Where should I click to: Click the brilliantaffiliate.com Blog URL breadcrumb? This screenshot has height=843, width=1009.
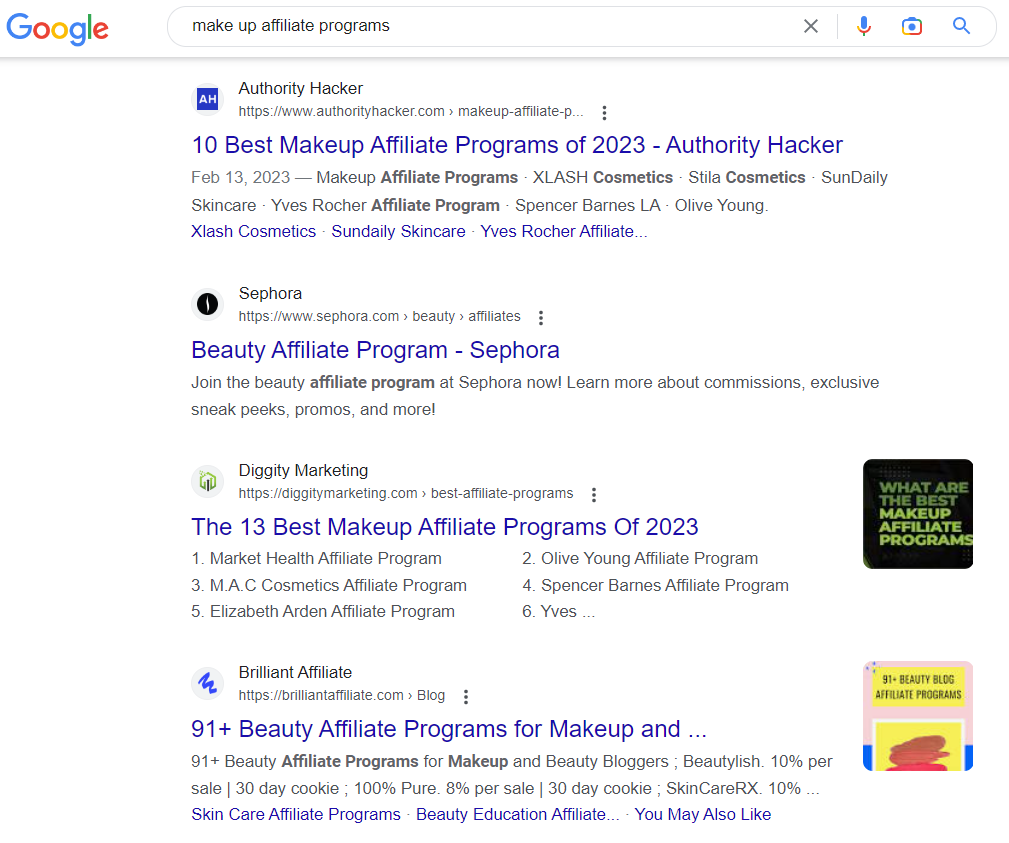point(342,695)
